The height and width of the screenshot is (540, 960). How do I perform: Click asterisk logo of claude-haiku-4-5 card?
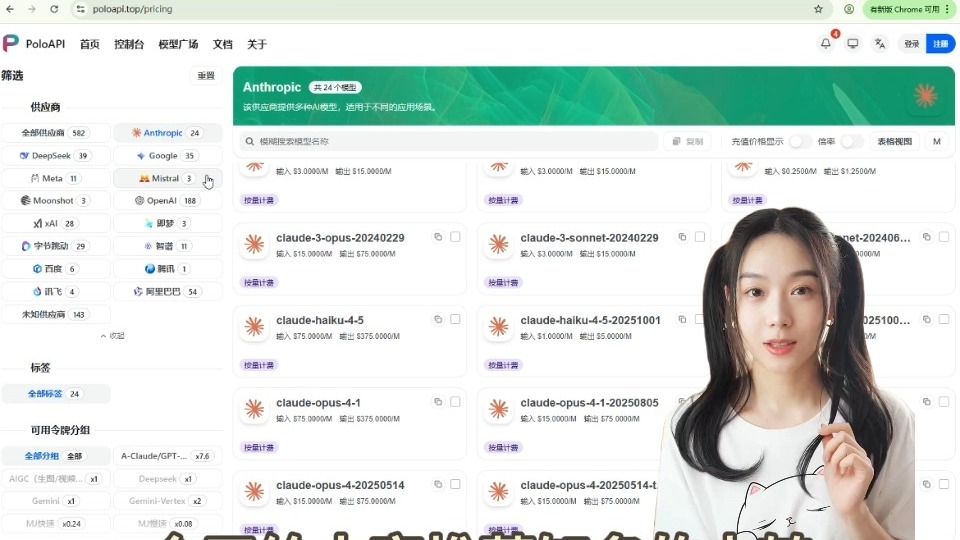pos(254,326)
